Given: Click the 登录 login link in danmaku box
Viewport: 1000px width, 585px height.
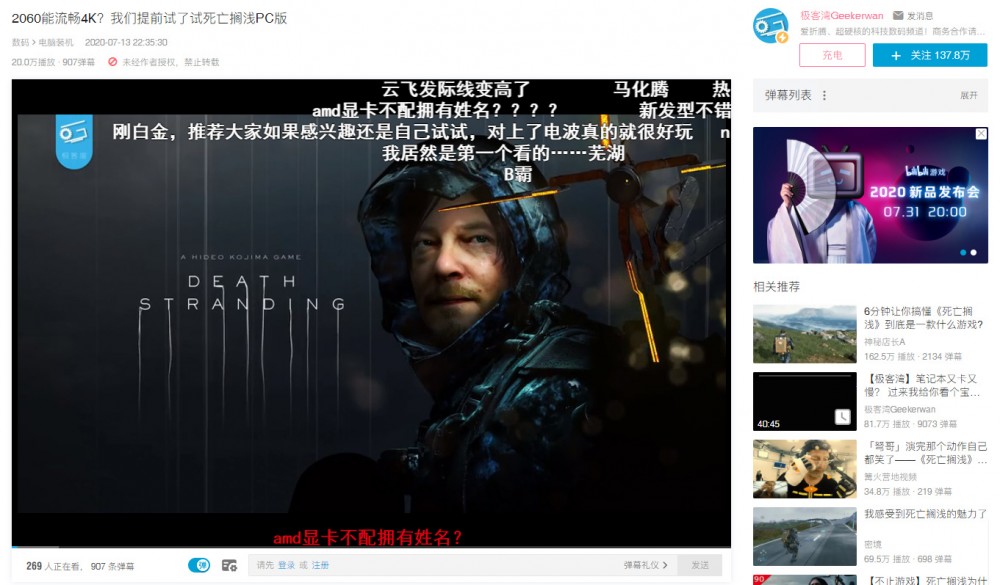Looking at the screenshot, I should coord(286,565).
